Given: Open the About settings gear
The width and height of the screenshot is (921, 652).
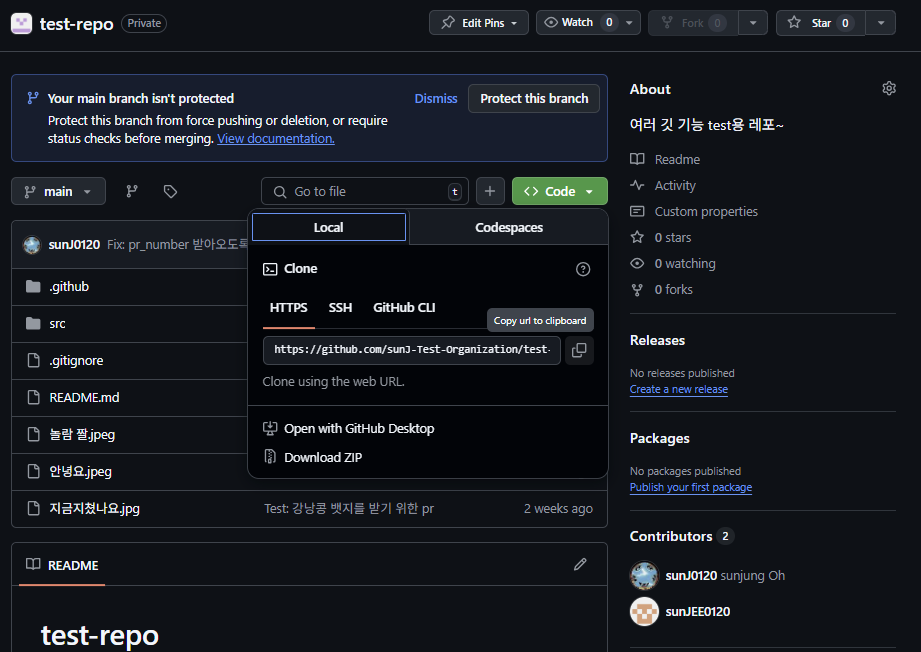Looking at the screenshot, I should click(x=889, y=89).
